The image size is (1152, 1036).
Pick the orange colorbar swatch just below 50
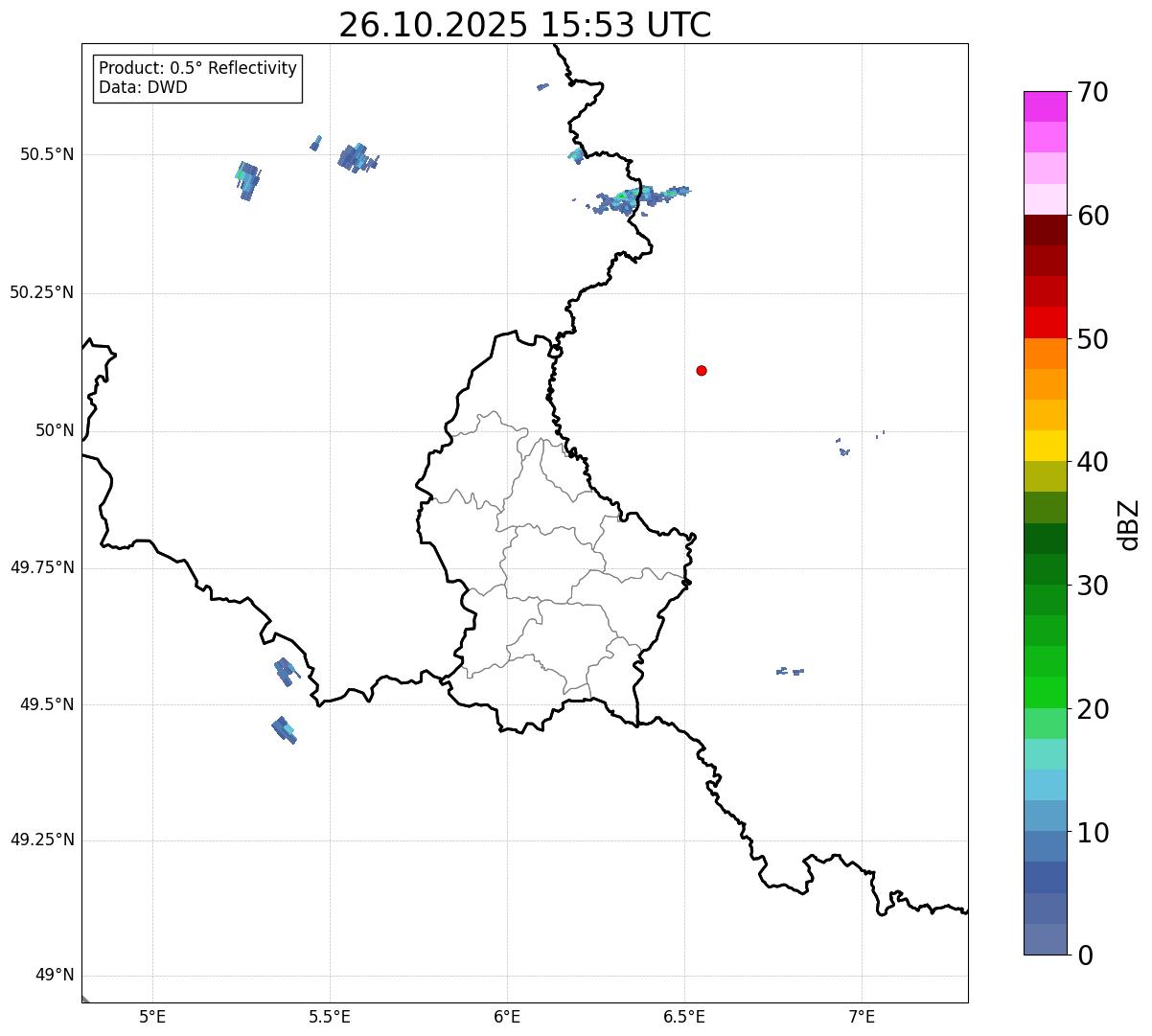(1045, 354)
